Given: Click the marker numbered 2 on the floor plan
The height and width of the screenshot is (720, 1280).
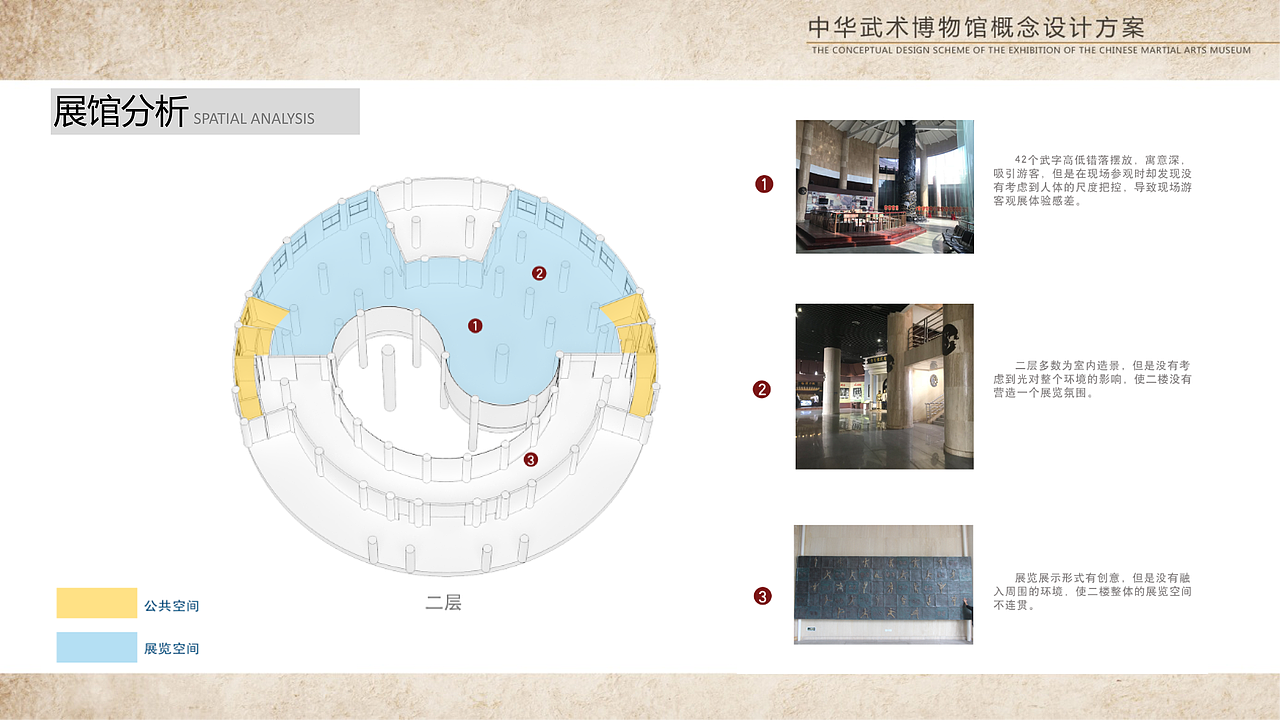Looking at the screenshot, I should [539, 273].
